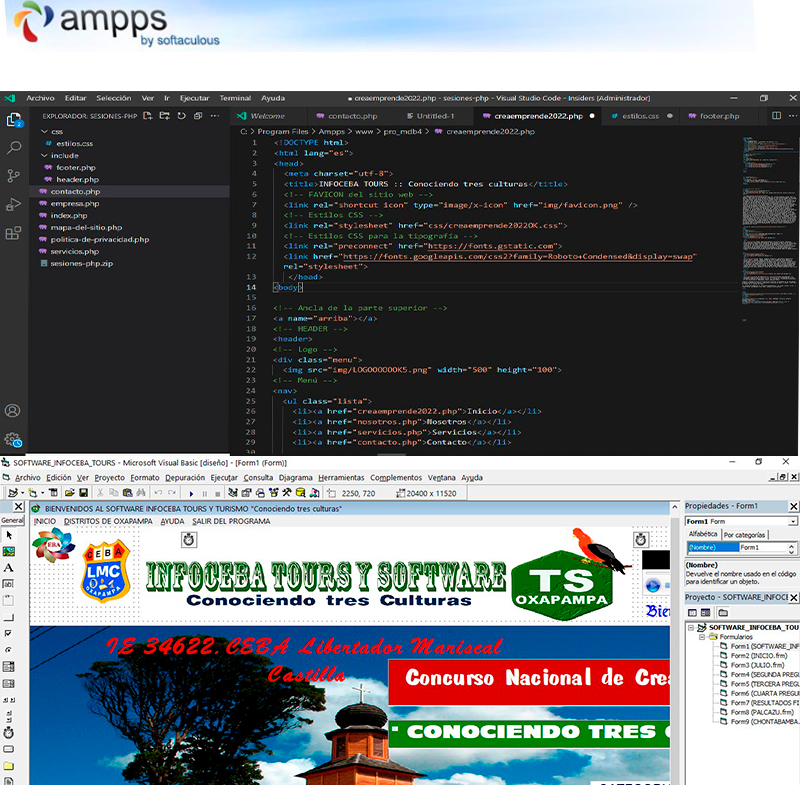Open Source Control view in activity bar
The image size is (800, 785).
coord(14,176)
